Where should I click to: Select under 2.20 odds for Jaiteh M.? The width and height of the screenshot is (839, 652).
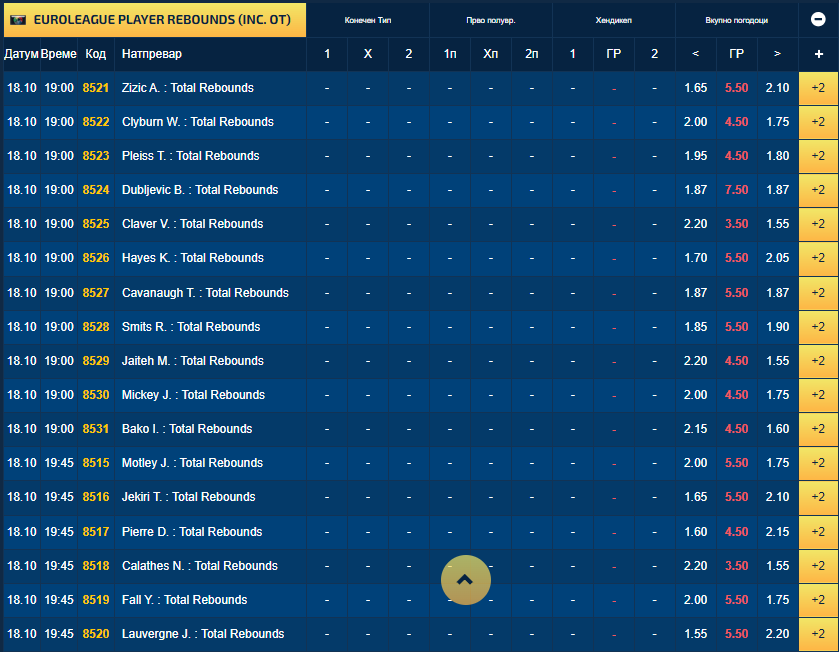click(696, 360)
